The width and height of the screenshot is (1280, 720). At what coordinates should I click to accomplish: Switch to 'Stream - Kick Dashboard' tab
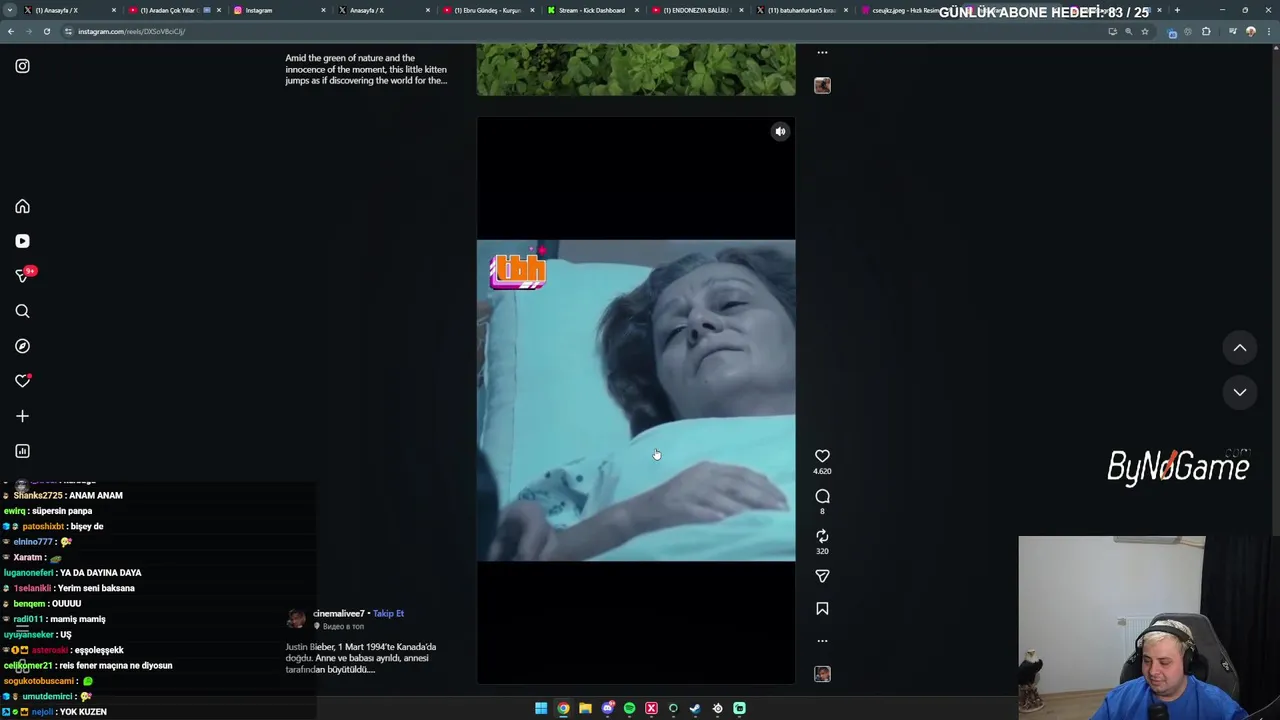coord(591,10)
